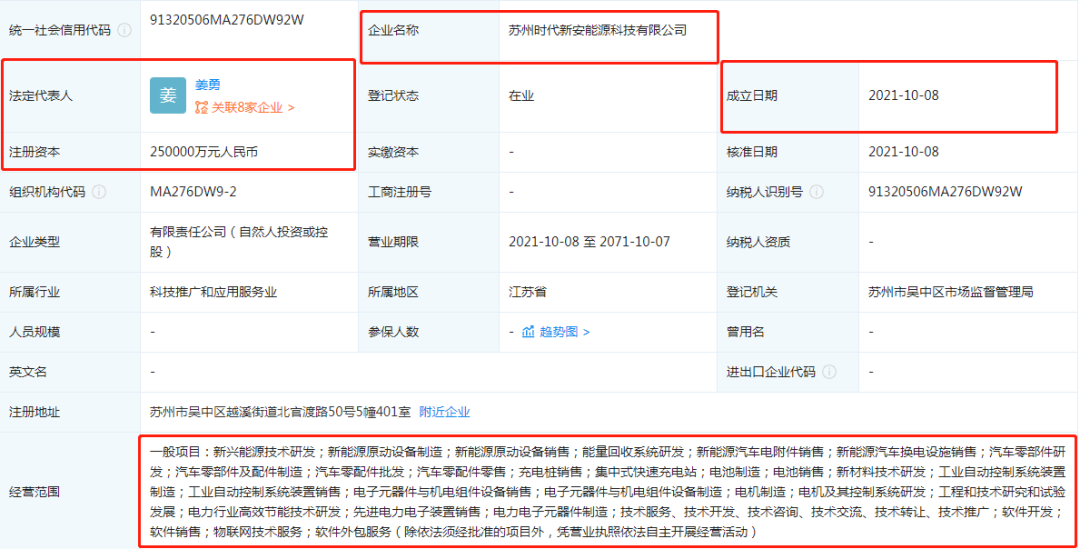This screenshot has height=549, width=1080.
Task: Click the 实缴资本 label
Action: click(x=393, y=152)
